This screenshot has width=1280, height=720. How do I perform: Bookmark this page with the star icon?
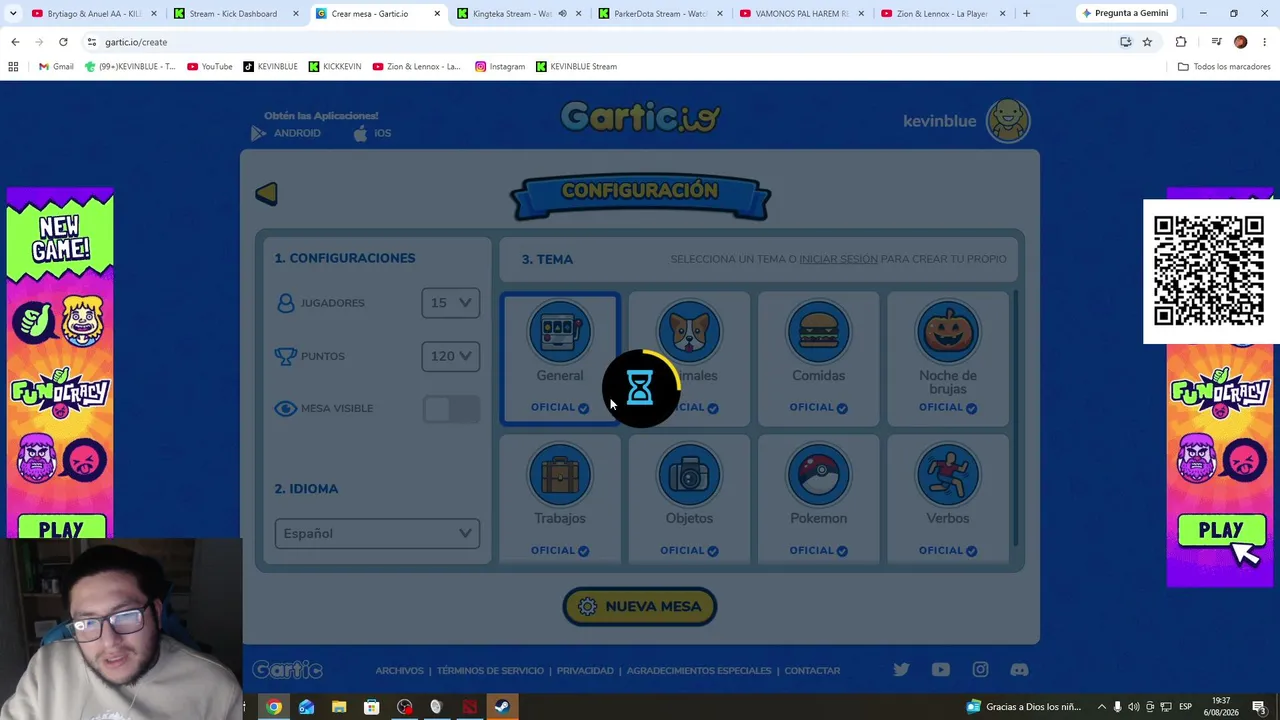(x=1147, y=42)
